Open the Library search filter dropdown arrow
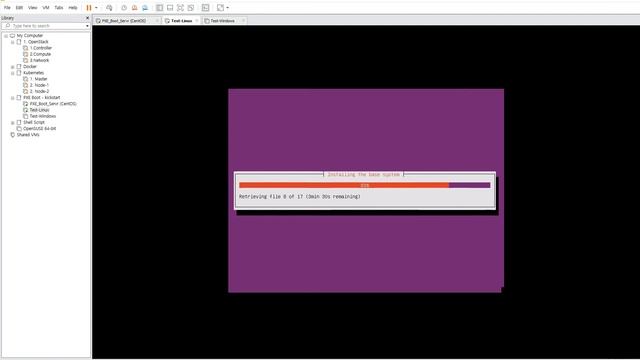 point(87,26)
